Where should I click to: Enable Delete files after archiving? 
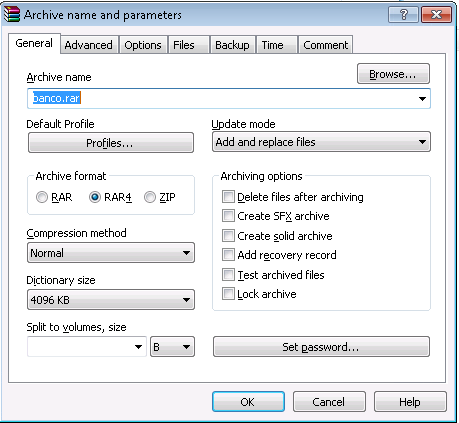pos(228,197)
